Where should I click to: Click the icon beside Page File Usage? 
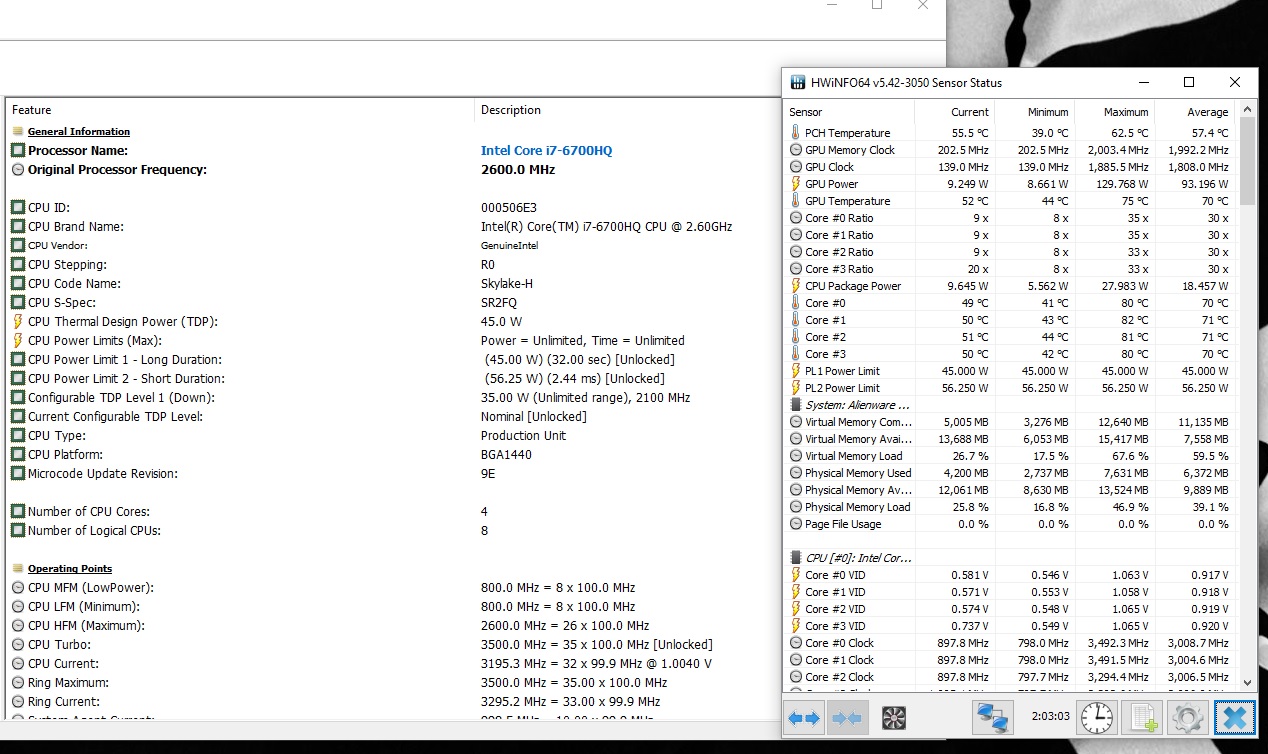(796, 524)
